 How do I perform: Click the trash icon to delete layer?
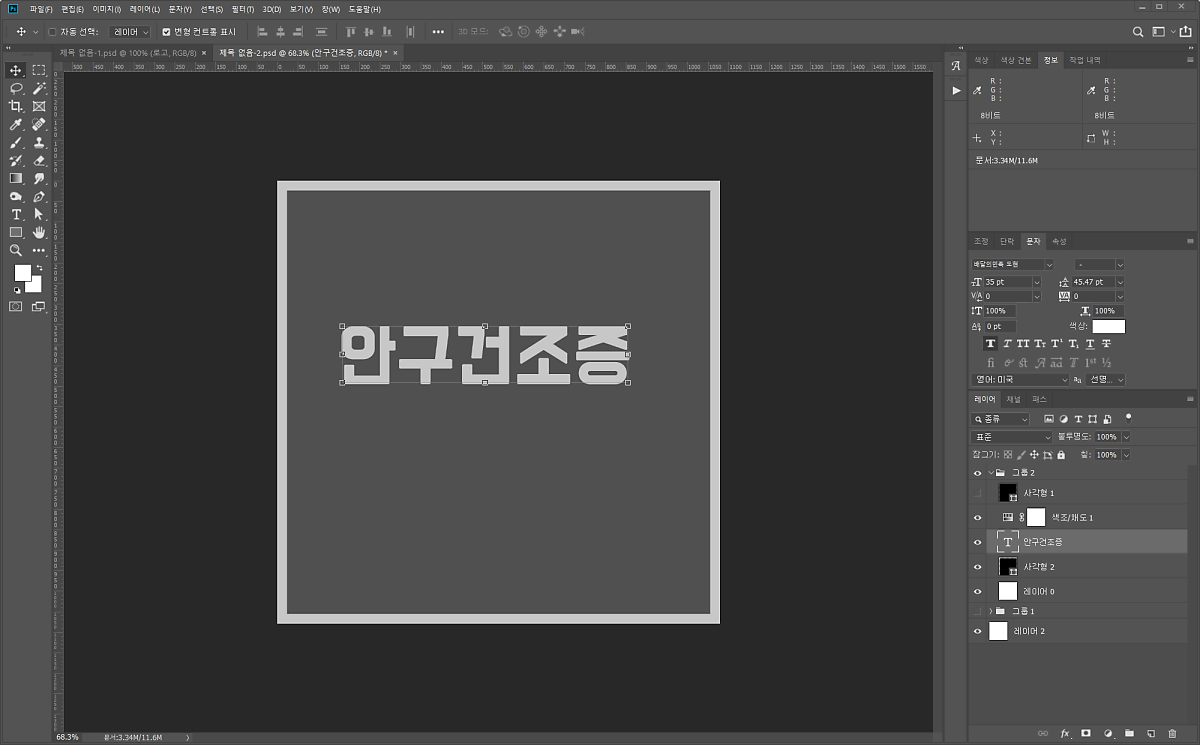1172,734
